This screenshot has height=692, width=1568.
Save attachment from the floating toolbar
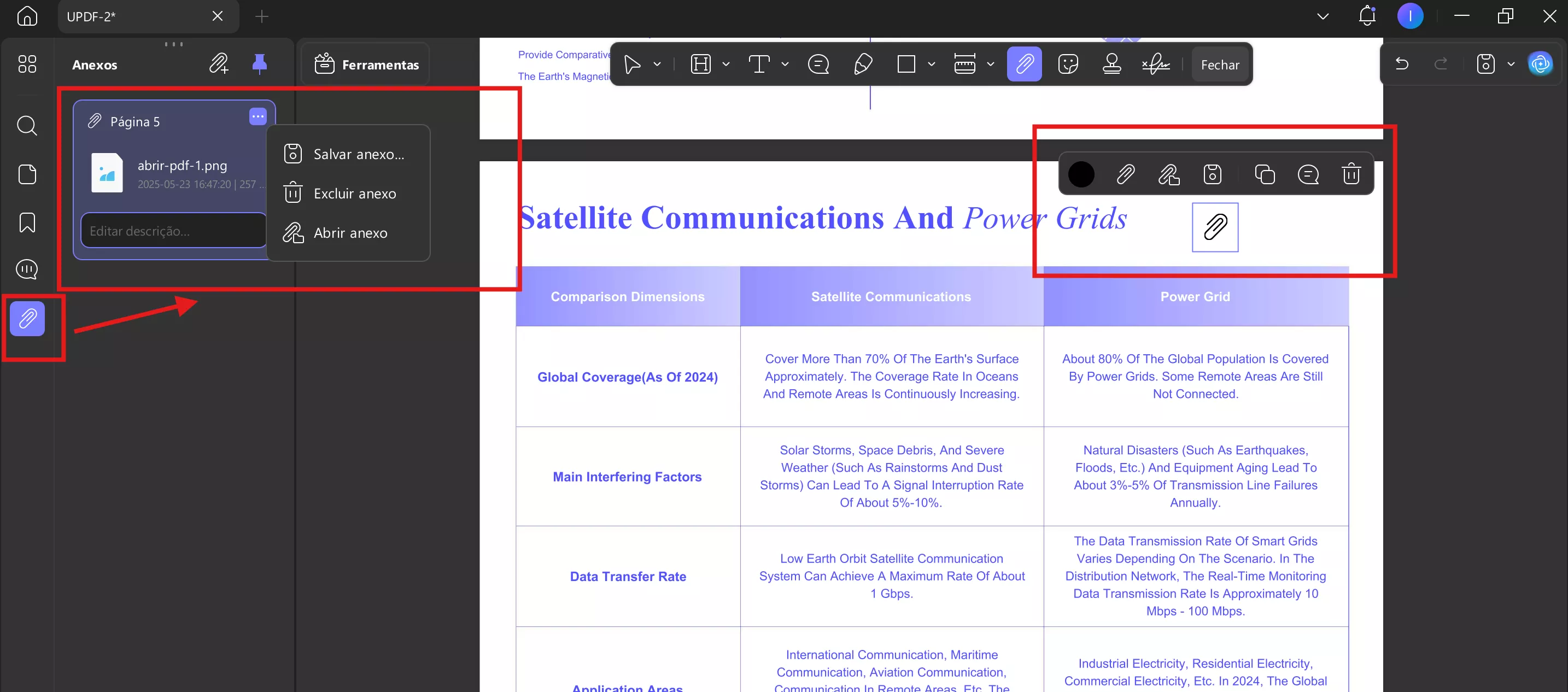point(1213,174)
